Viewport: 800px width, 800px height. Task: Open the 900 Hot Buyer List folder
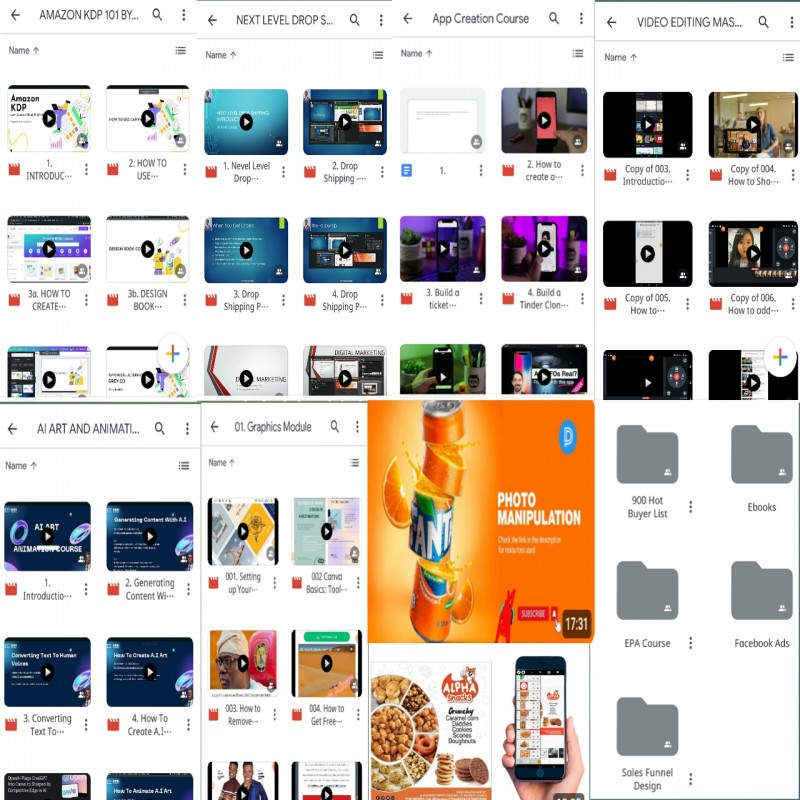pyautogui.click(x=647, y=455)
